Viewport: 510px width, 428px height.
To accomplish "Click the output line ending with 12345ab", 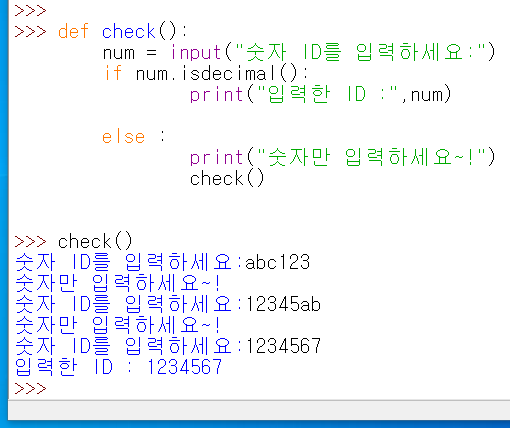I will point(168,304).
